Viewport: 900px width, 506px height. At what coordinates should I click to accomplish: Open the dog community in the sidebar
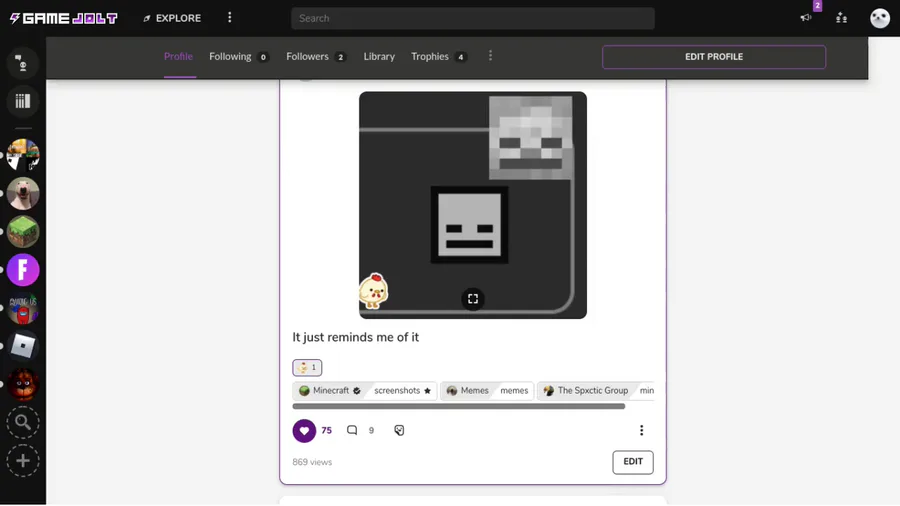tap(23, 193)
